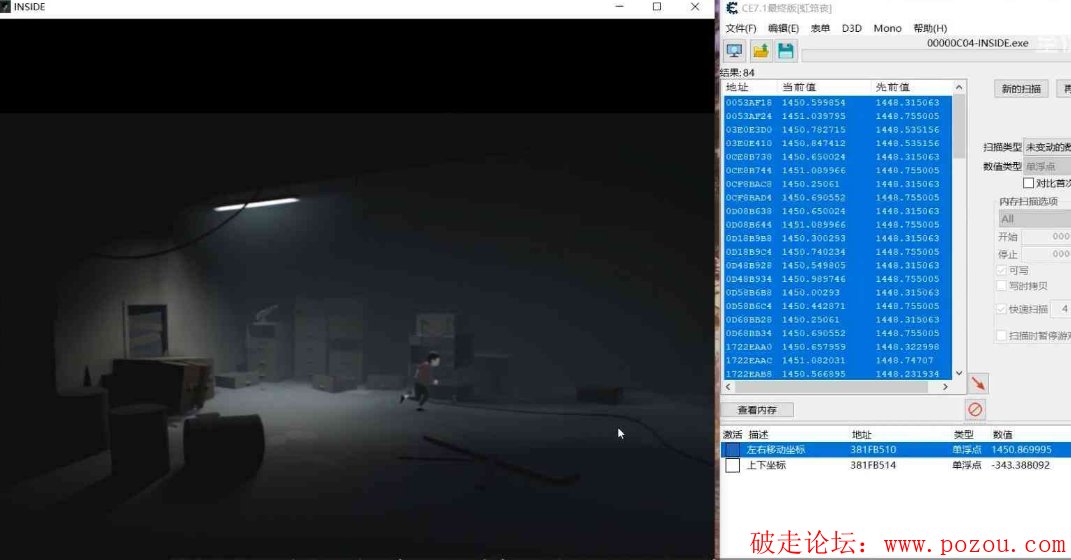Open the 文件(F) menu
The image size is (1071, 560).
[x=740, y=28]
